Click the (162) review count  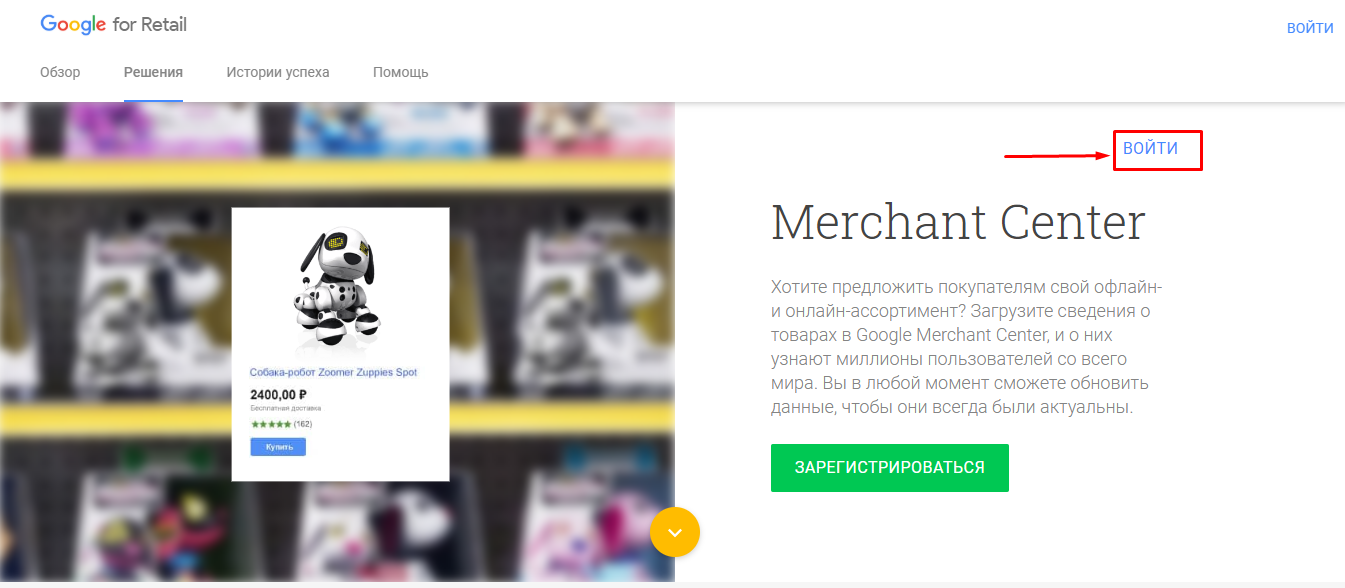303,424
